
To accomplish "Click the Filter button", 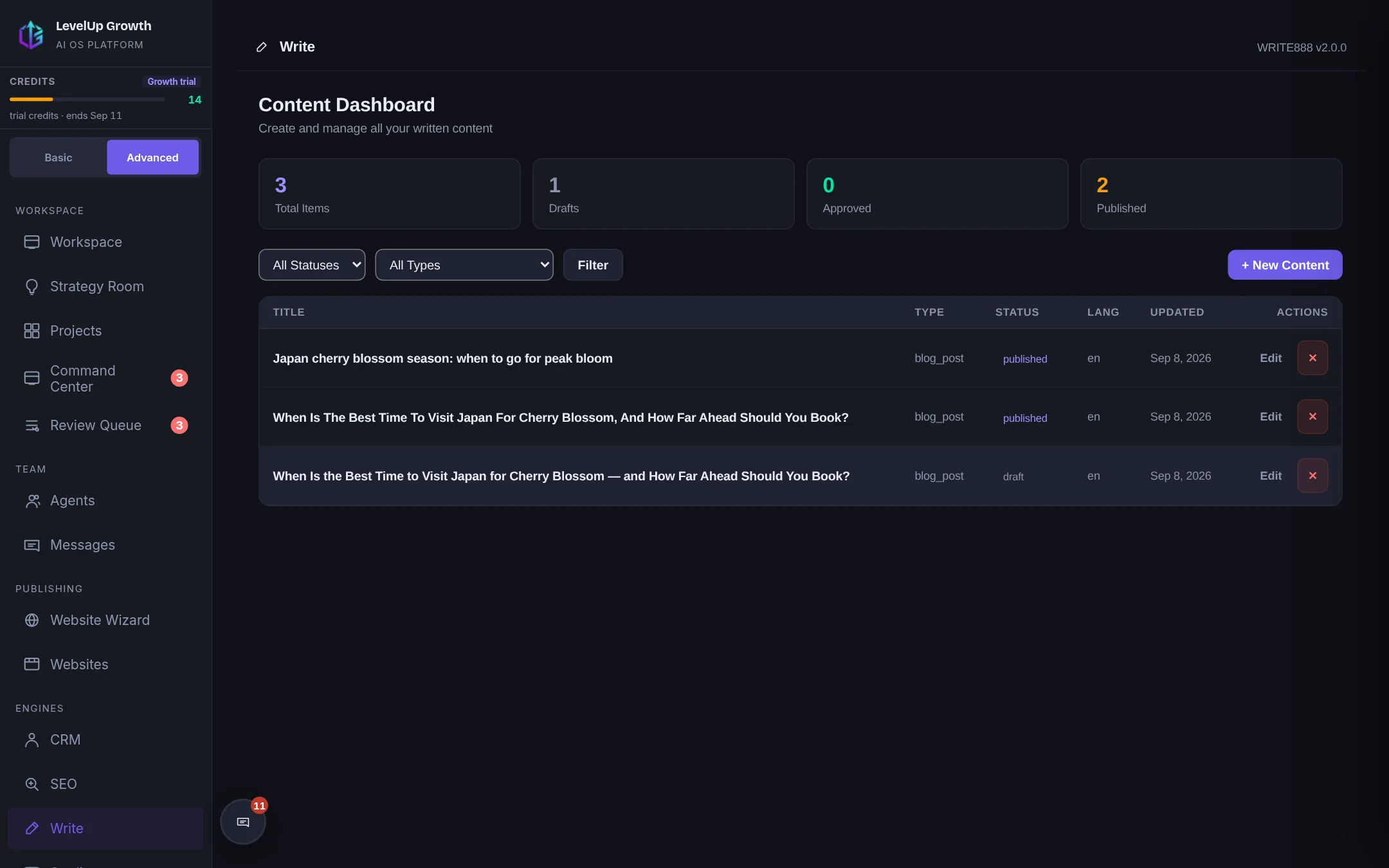I will [593, 265].
